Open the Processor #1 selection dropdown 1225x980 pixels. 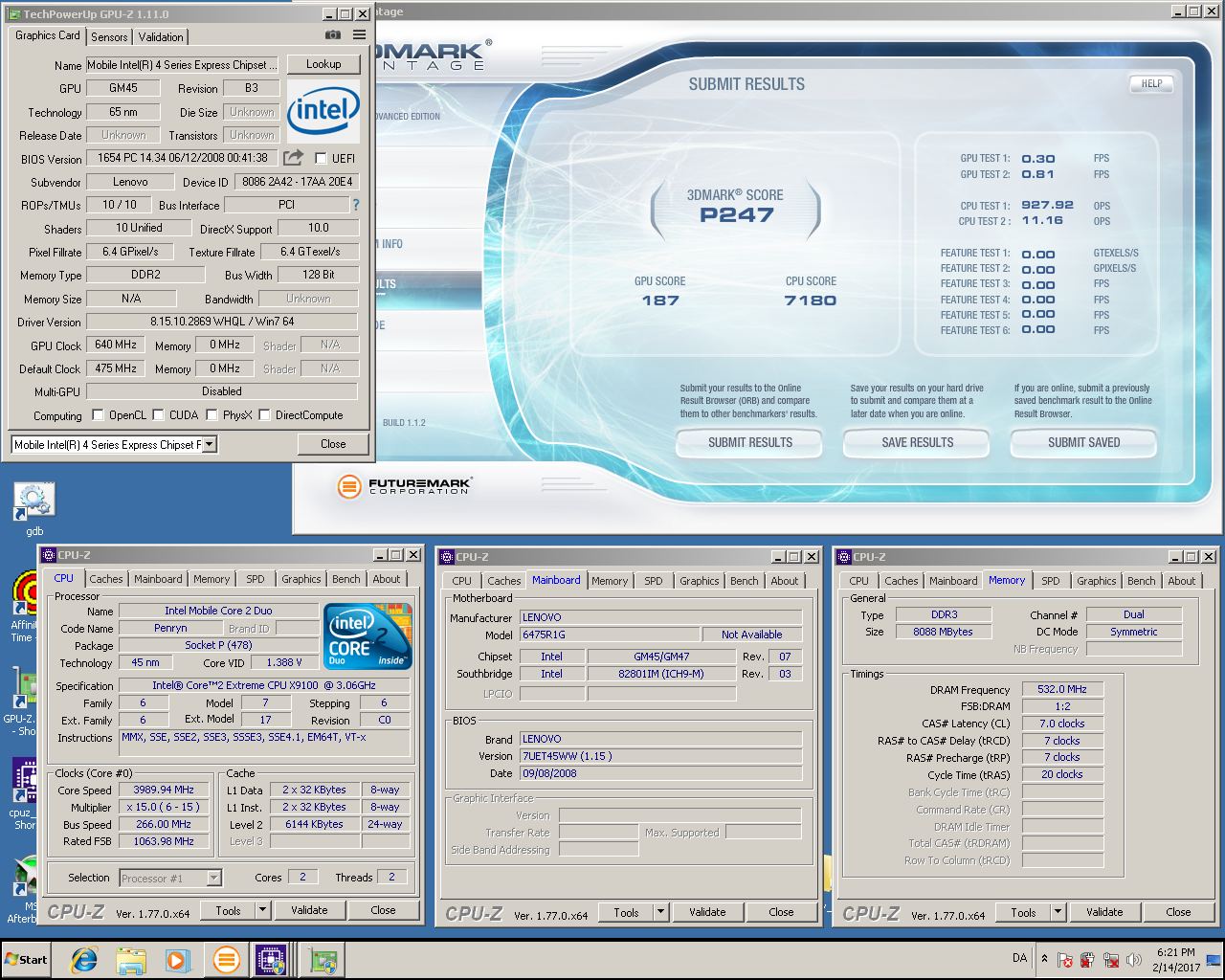pos(213,878)
